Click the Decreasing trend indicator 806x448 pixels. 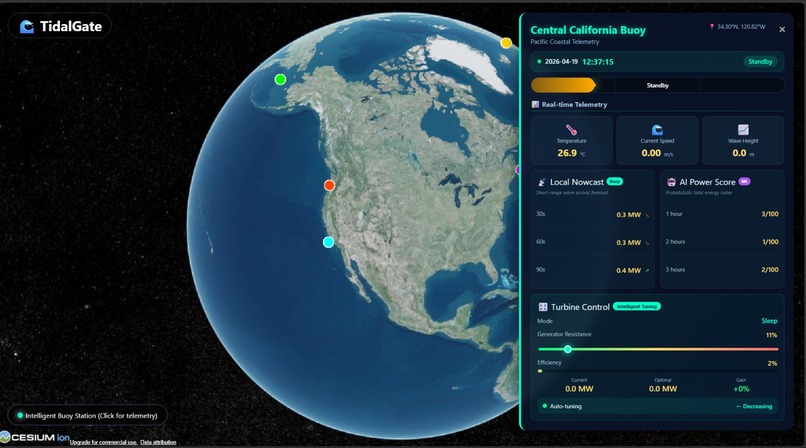(x=754, y=406)
